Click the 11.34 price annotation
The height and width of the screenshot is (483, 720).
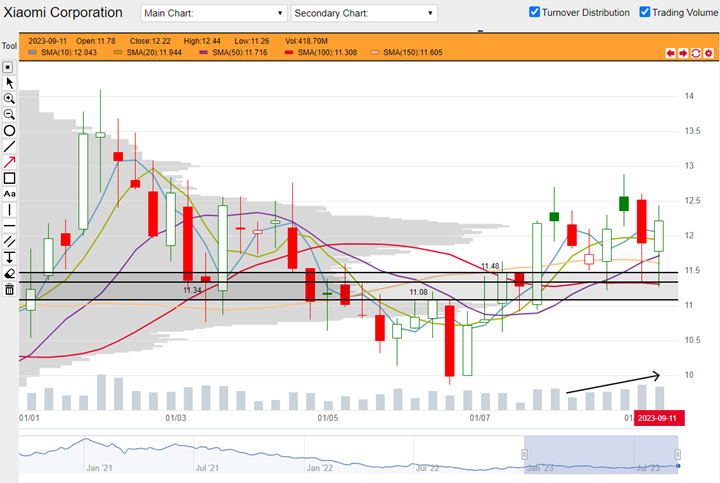(192, 290)
